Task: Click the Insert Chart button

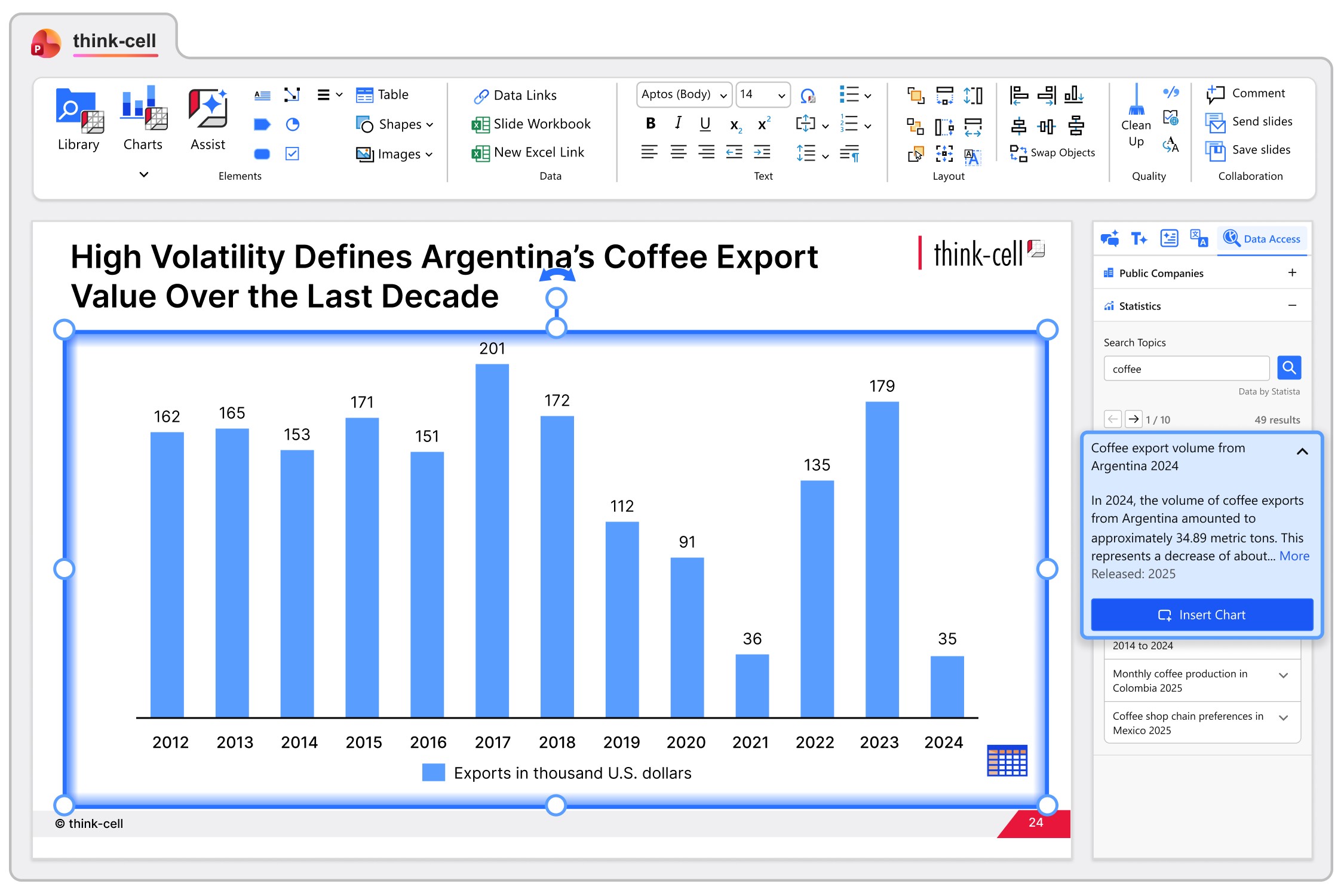Action: coord(1201,615)
